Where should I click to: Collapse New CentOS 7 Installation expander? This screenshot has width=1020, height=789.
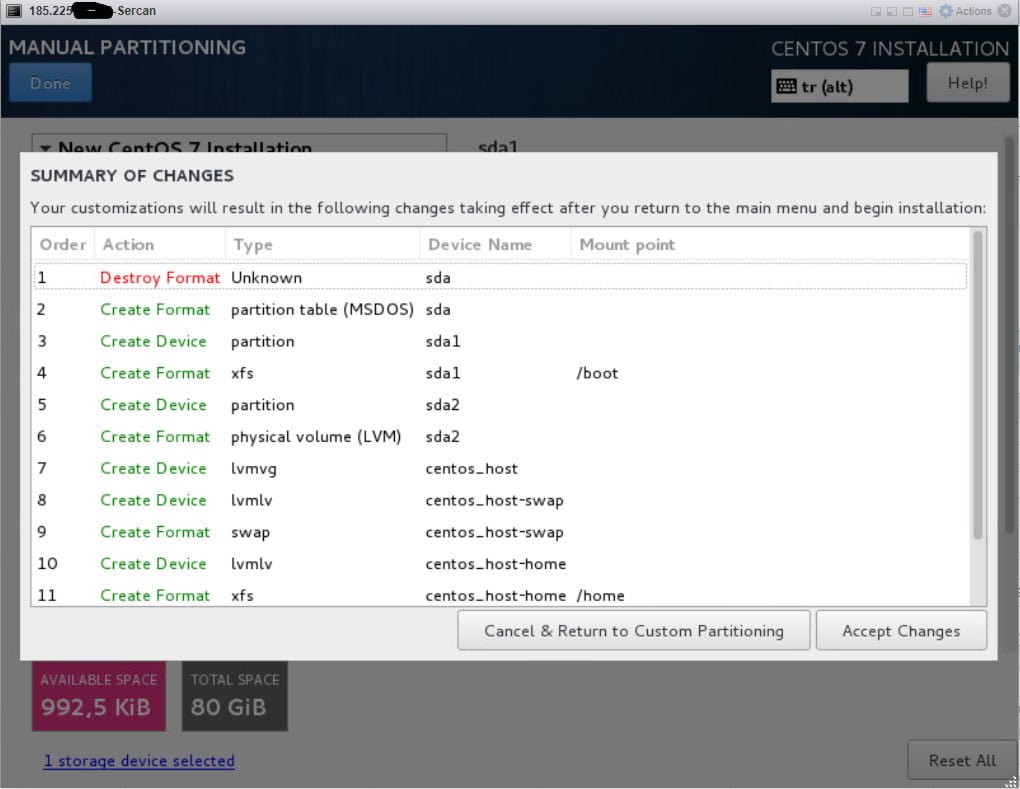pyautogui.click(x=45, y=148)
